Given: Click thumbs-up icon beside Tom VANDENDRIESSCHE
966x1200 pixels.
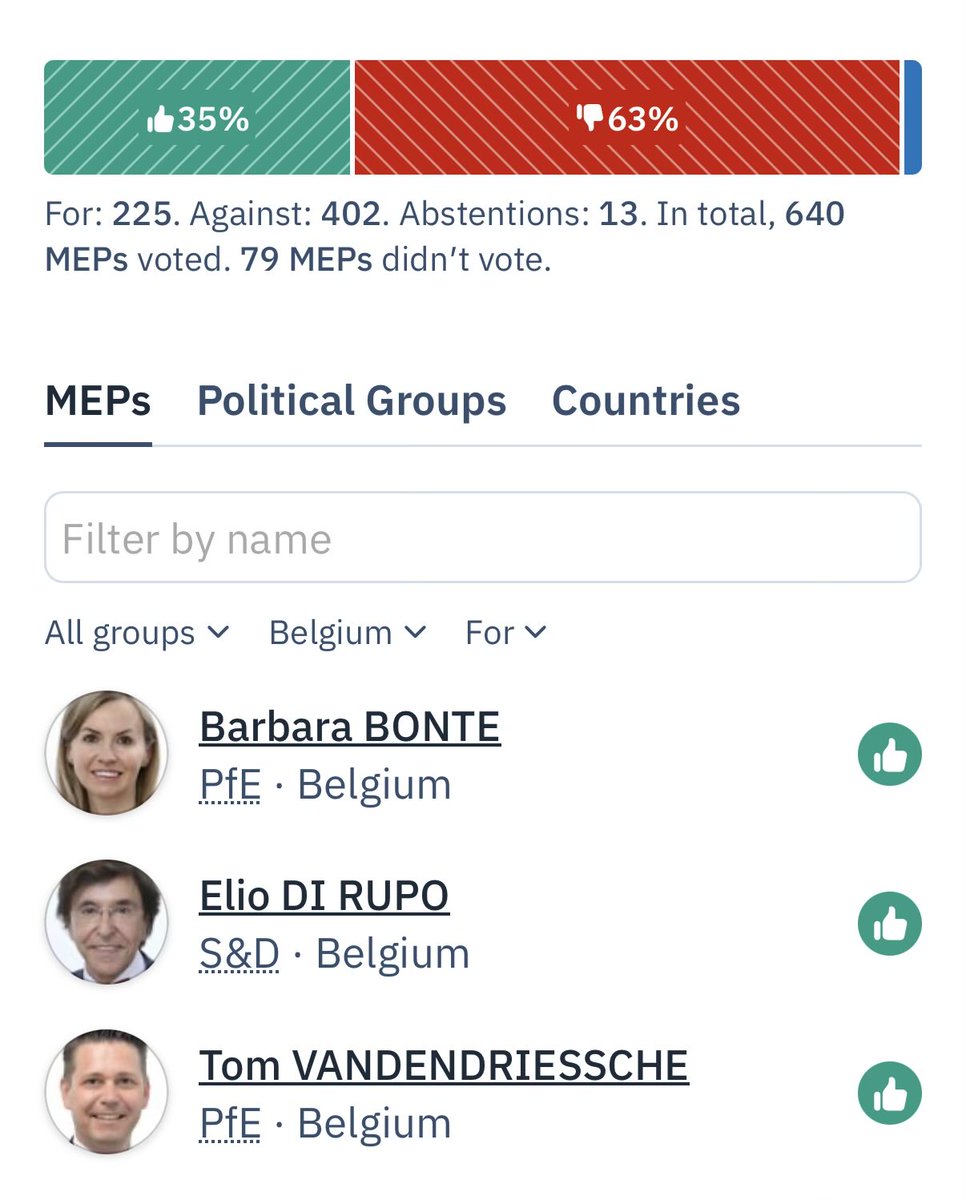Looking at the screenshot, I should click(x=890, y=1094).
